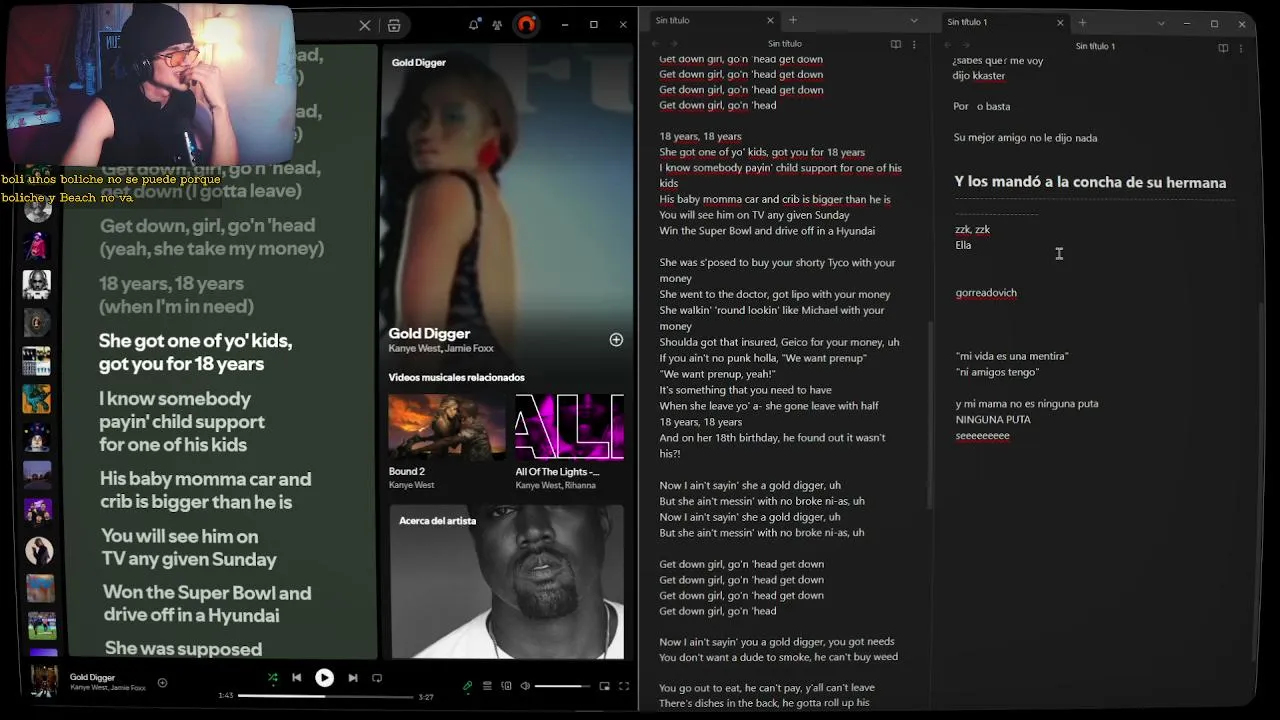Expand tab list dropdown in 'Sin título 1' window
Image resolution: width=1280 pixels, height=720 pixels.
tap(1161, 23)
